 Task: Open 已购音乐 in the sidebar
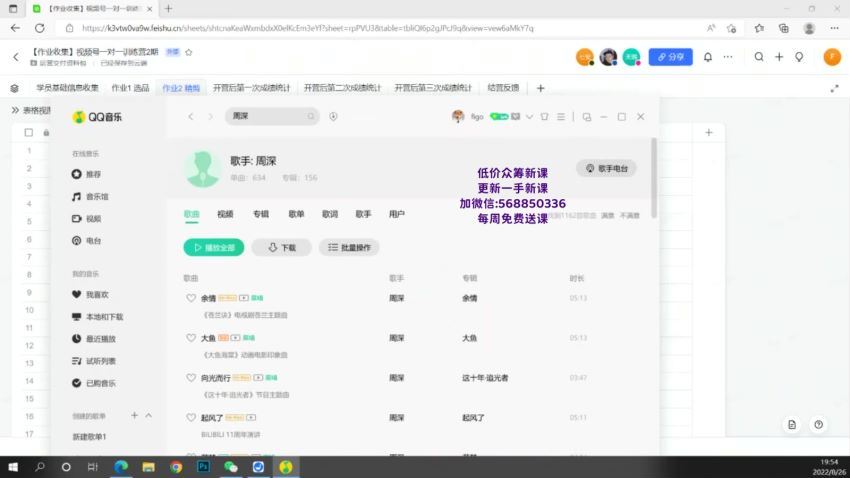[x=94, y=383]
